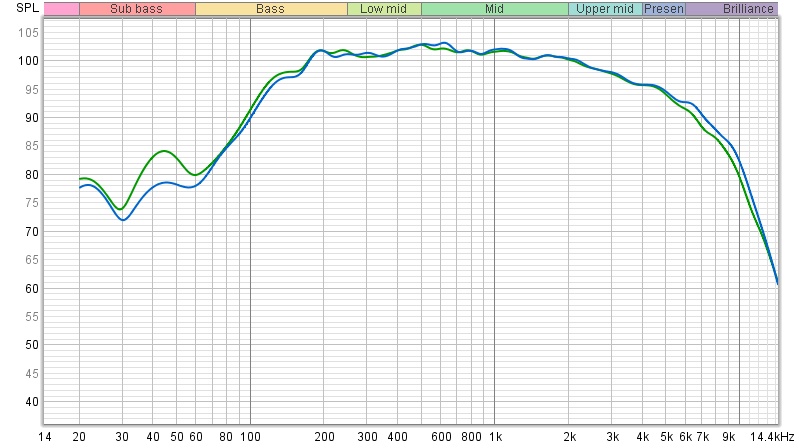800x448 pixels.
Task: Click the Sub bass band label
Action: 136,9
